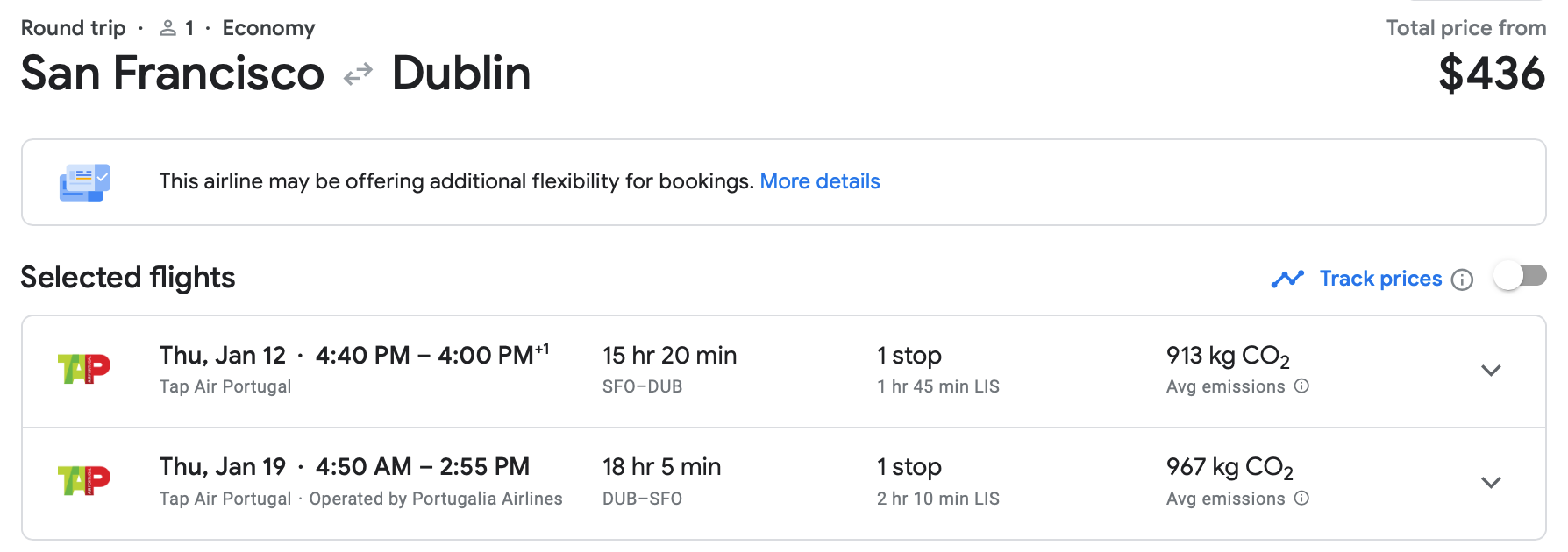Screen dimensions: 1568x552
Task: Click the Track prices label
Action: click(1380, 279)
